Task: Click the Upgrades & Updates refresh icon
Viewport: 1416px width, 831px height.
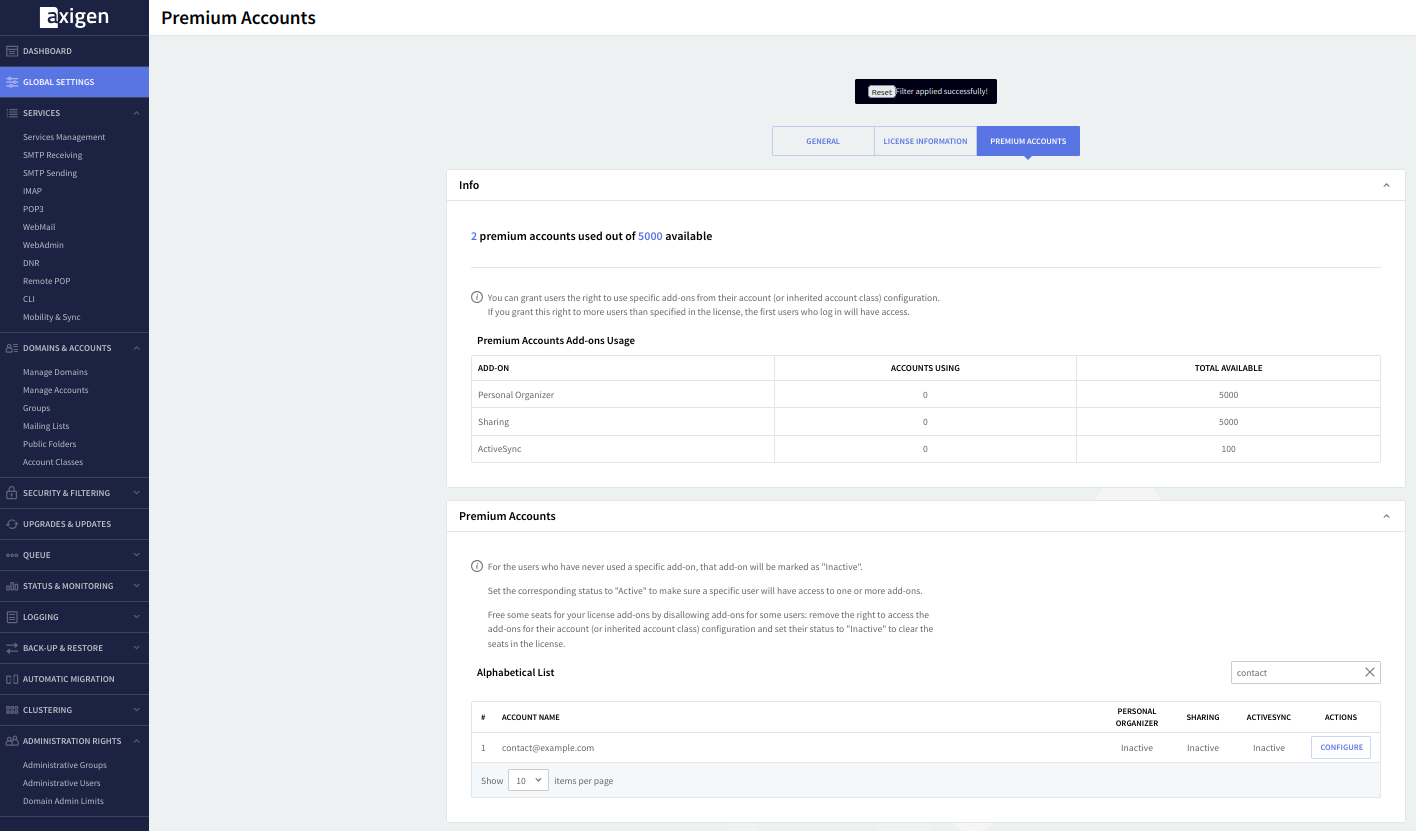Action: (12, 524)
